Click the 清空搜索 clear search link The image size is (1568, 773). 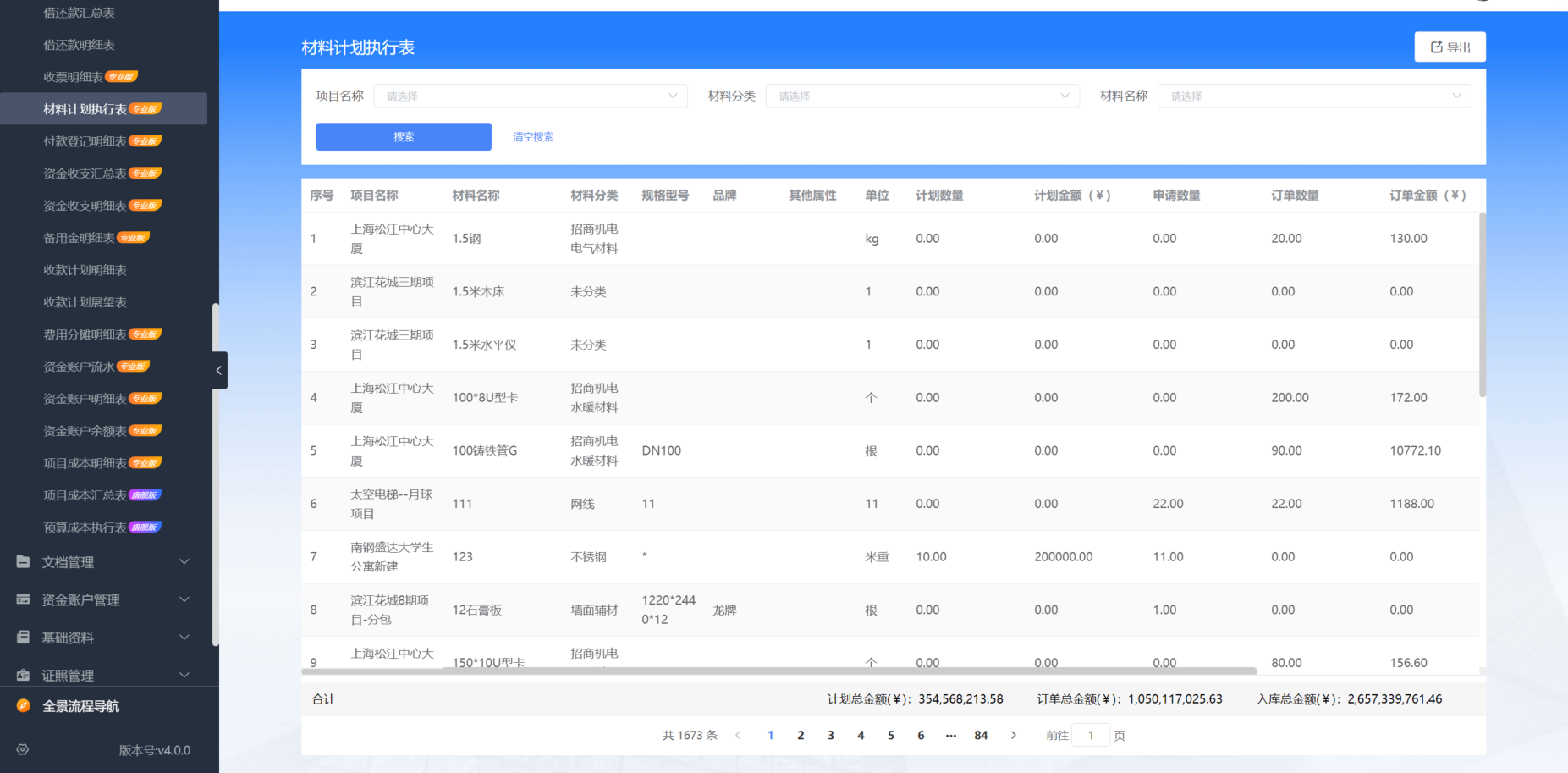tap(532, 136)
